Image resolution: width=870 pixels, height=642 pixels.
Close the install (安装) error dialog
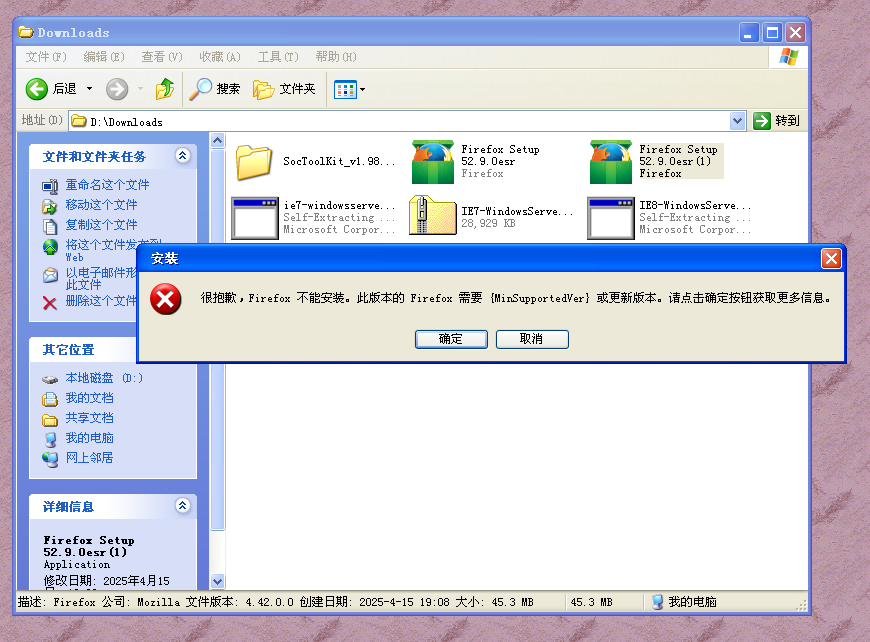coord(831,259)
